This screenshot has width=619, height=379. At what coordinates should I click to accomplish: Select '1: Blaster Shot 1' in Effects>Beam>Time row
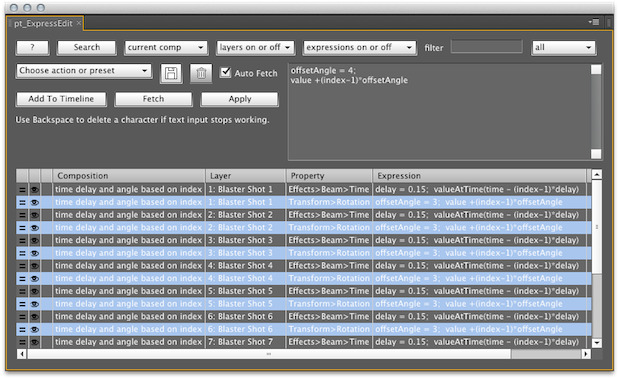(x=246, y=190)
